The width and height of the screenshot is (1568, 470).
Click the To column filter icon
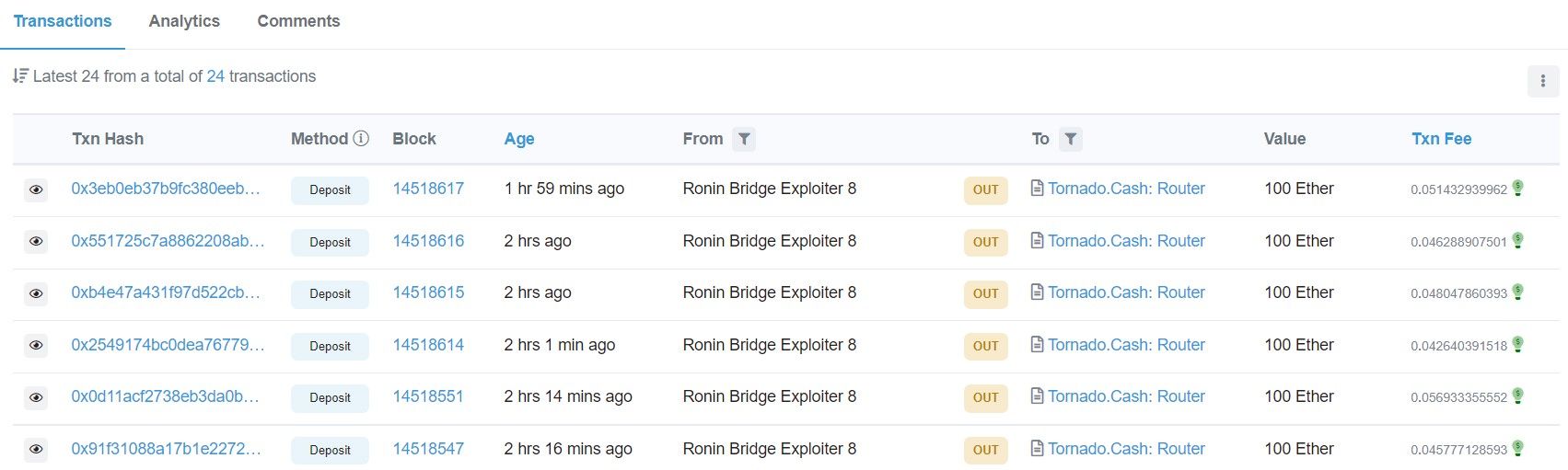[x=1070, y=139]
